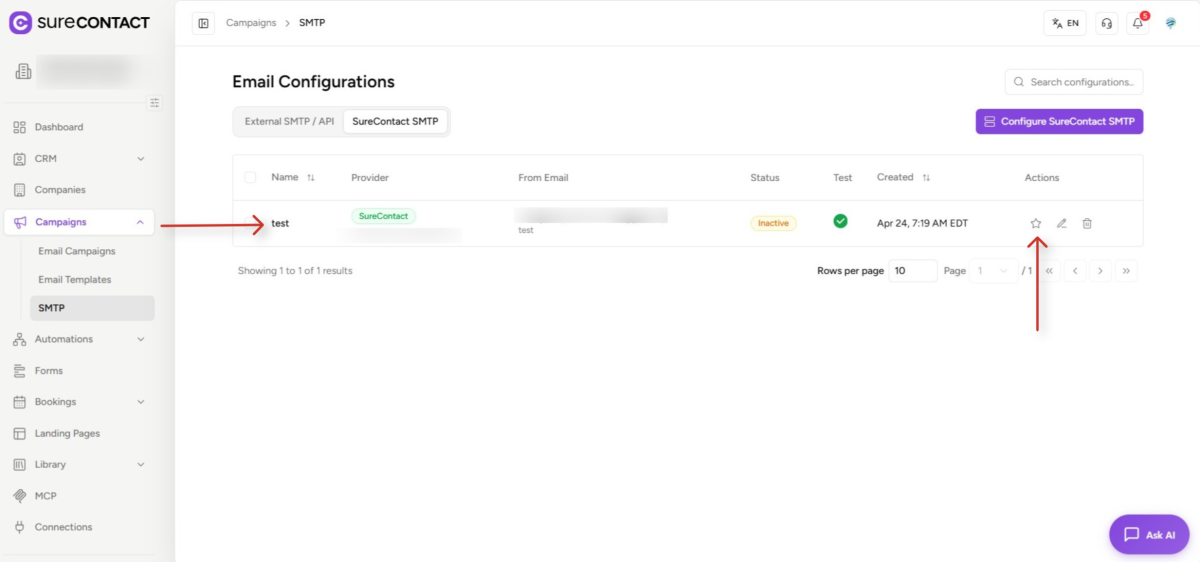Expand the CRM chevron
The height and width of the screenshot is (562, 1200).
141,158
